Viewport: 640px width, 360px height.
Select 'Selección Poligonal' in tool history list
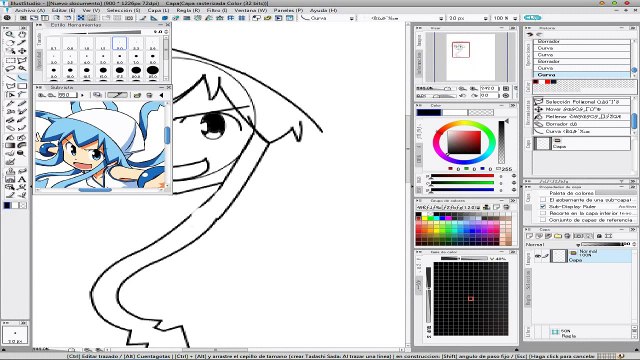tap(582, 102)
